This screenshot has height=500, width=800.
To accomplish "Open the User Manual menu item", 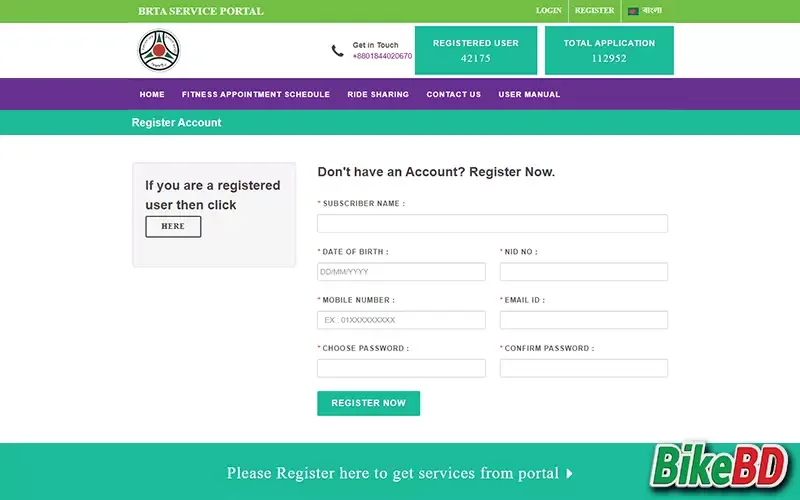I will [x=529, y=94].
